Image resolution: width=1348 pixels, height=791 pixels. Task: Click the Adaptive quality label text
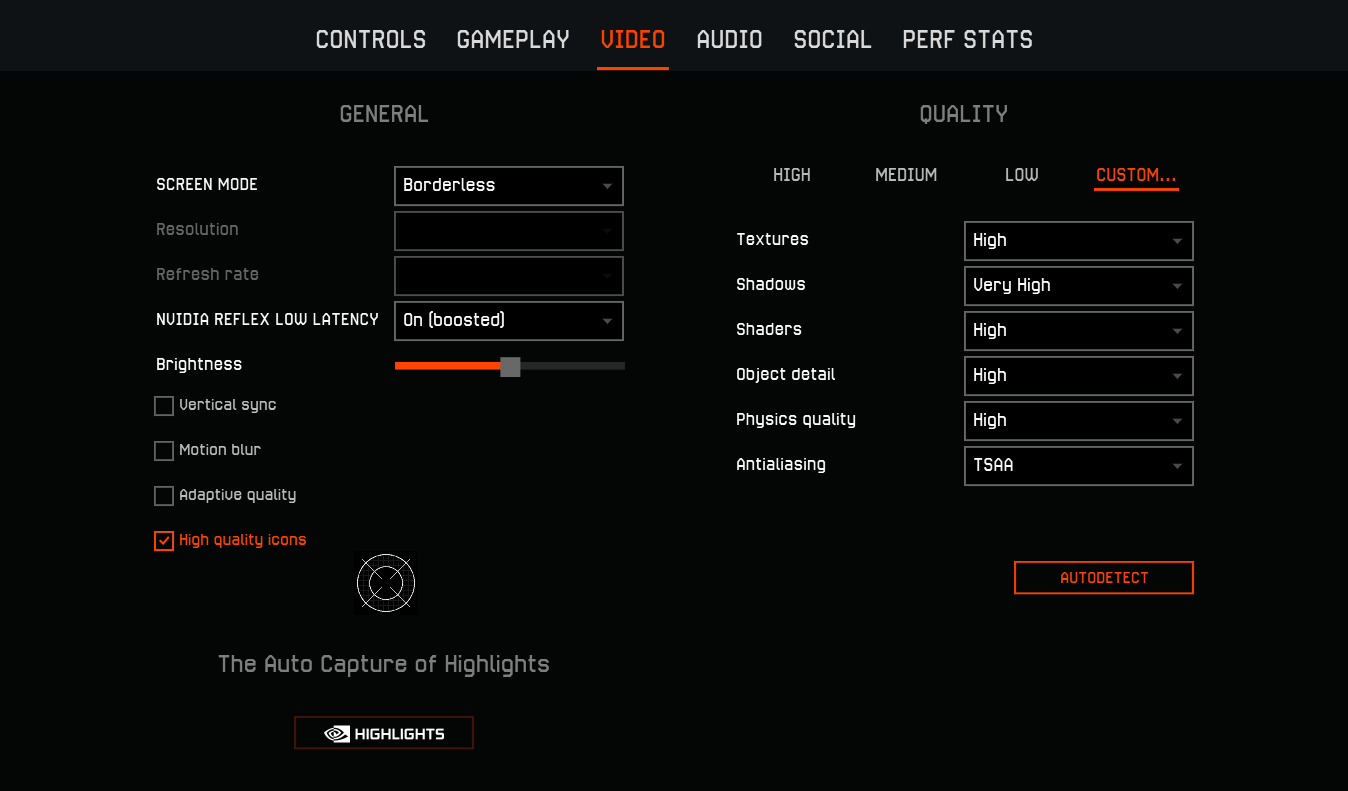[x=238, y=495]
